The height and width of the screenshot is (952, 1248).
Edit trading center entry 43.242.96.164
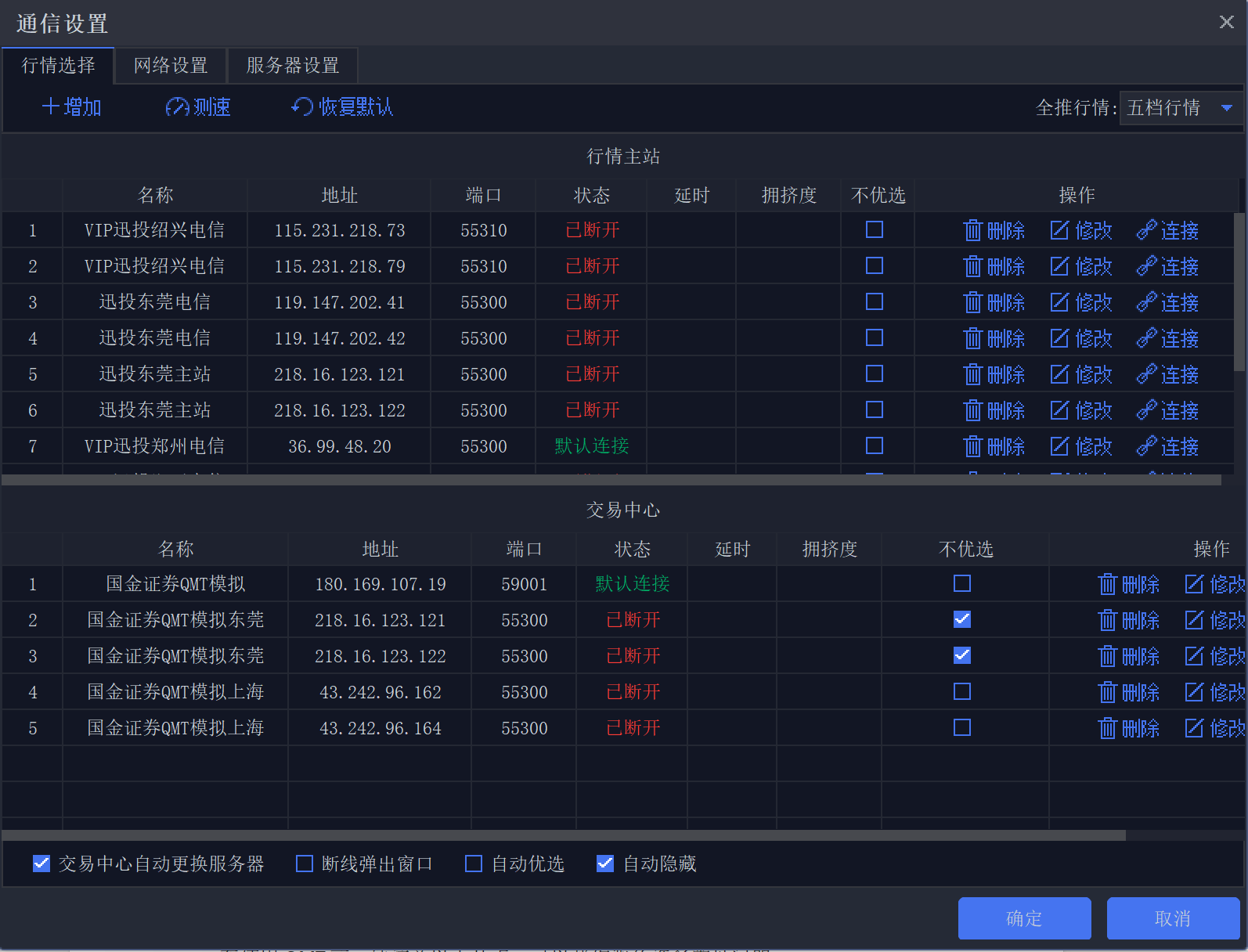click(1214, 728)
